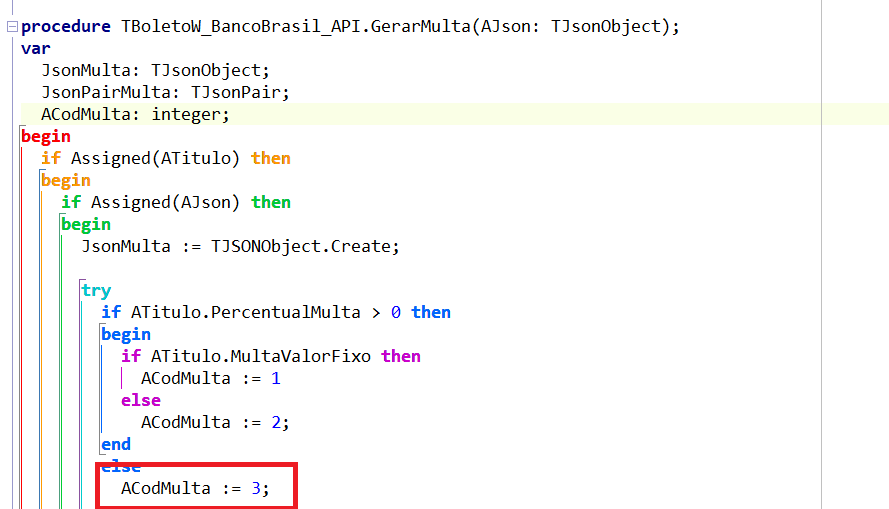The width and height of the screenshot is (889, 509).
Task: Click the procedure keyword on first line
Action: pos(66,27)
